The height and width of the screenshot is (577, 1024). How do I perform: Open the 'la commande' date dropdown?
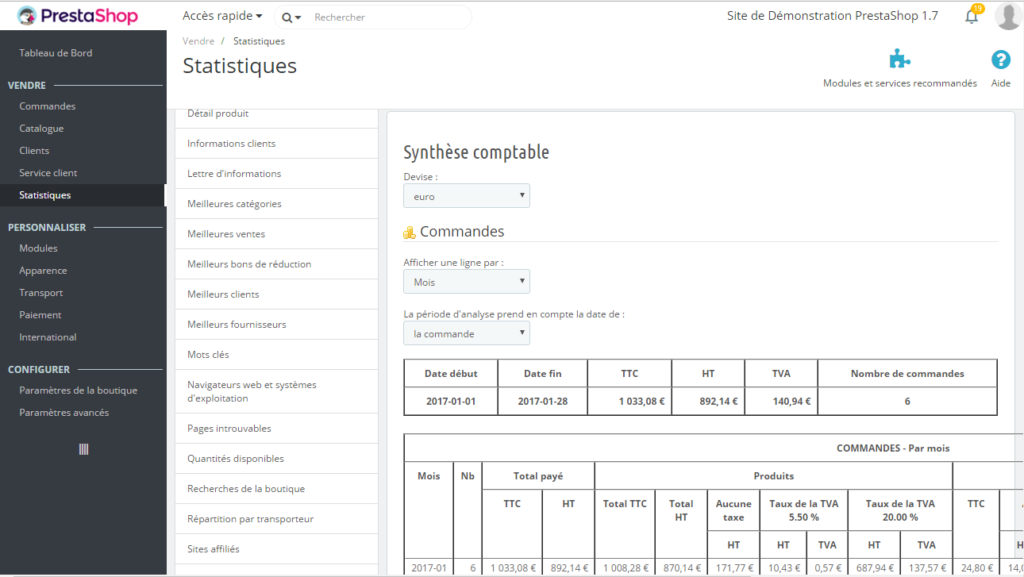pyautogui.click(x=466, y=334)
